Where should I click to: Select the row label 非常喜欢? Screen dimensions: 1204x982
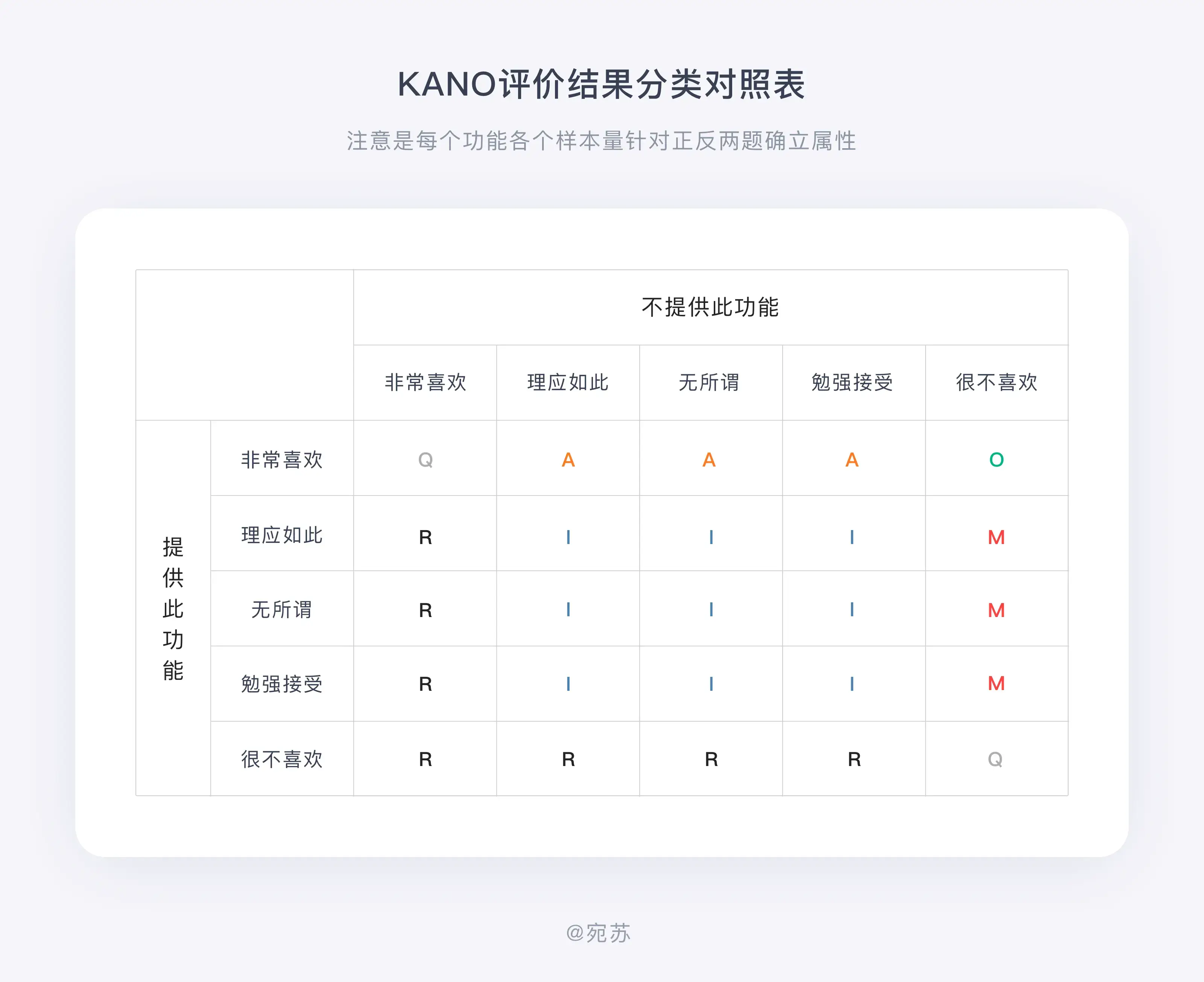(x=282, y=459)
